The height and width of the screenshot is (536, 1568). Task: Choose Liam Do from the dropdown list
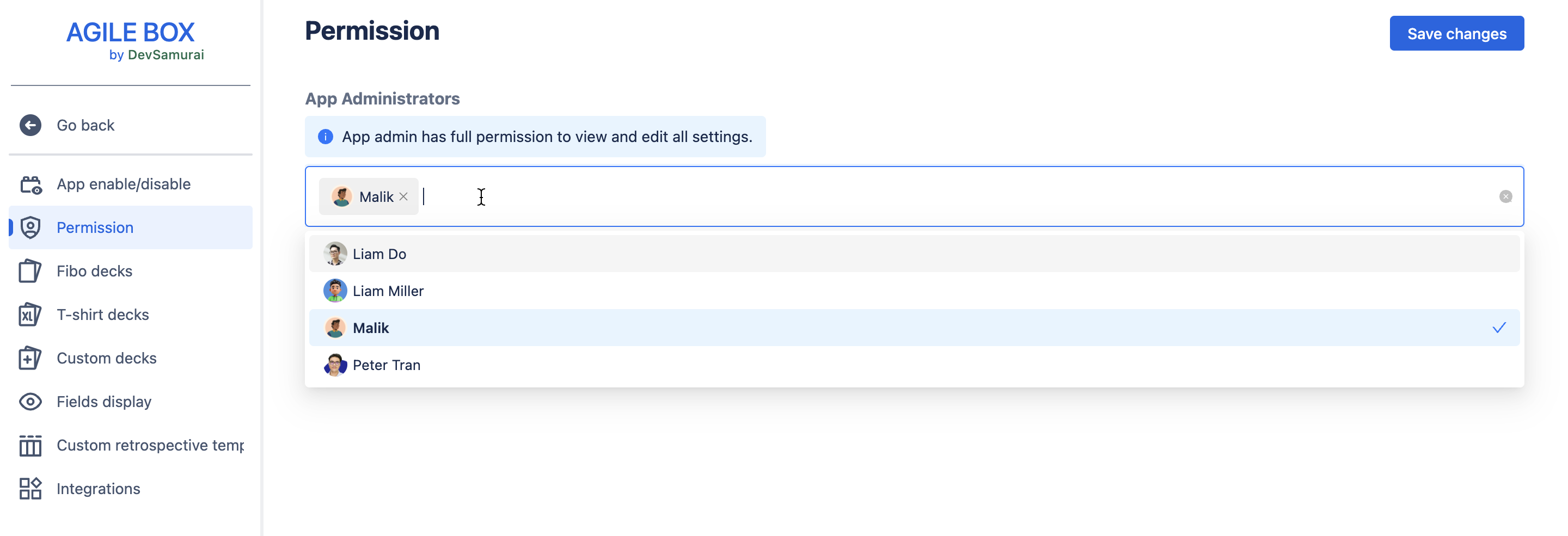pyautogui.click(x=380, y=254)
